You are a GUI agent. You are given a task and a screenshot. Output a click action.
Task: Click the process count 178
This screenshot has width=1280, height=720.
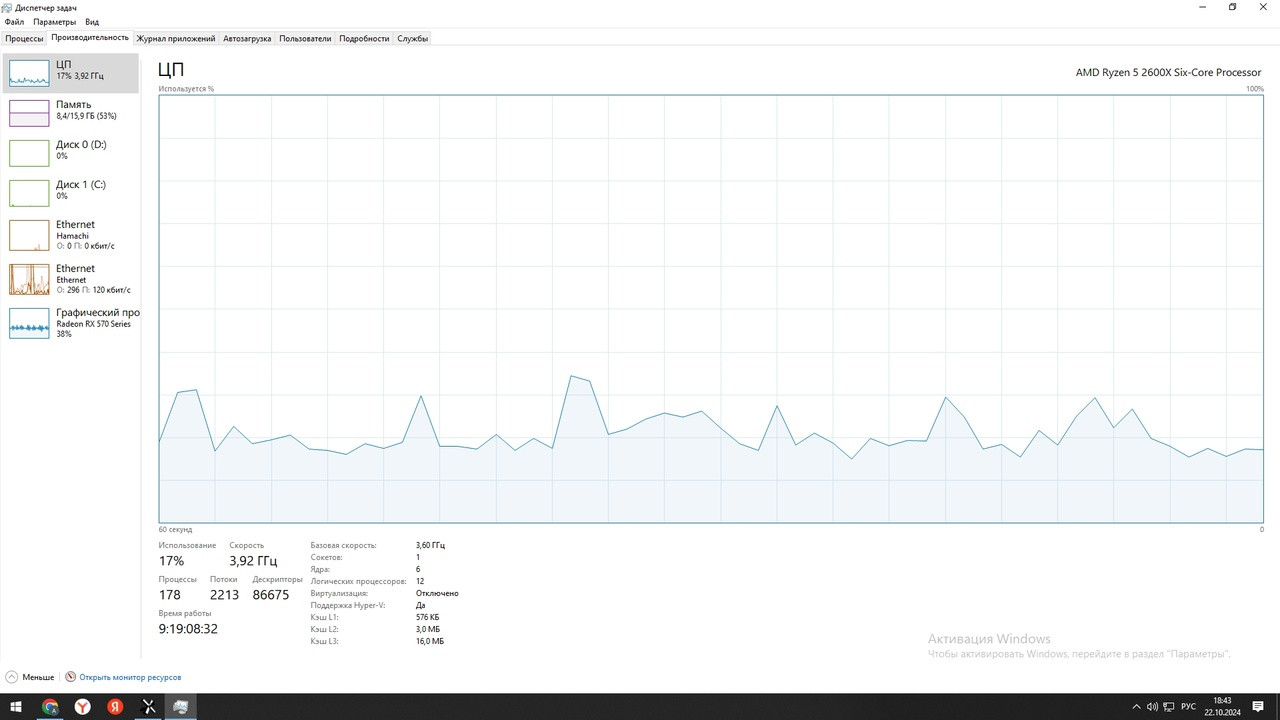(x=170, y=595)
